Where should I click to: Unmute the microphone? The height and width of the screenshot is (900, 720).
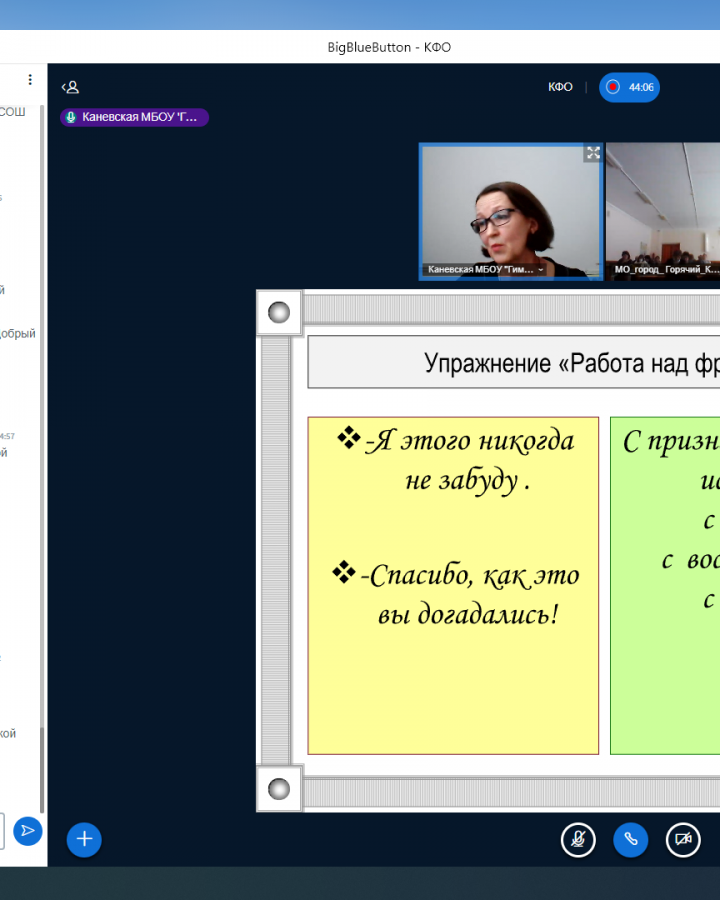click(x=578, y=839)
